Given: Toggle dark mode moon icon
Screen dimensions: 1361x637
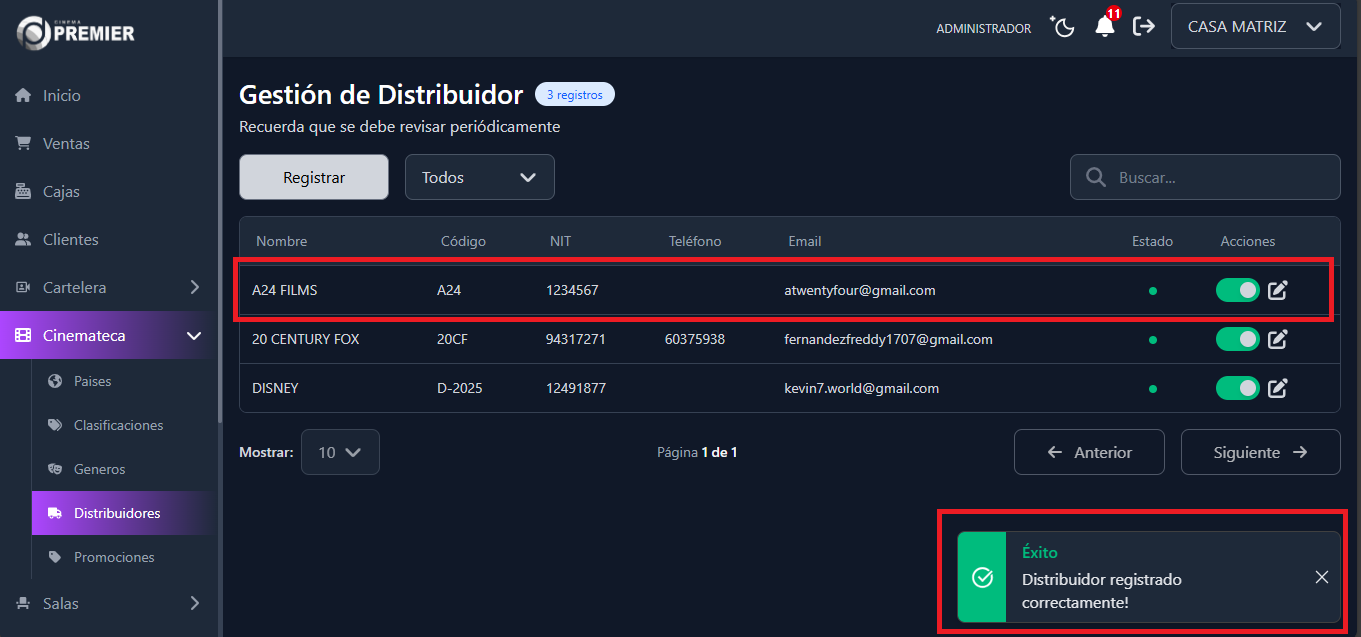Looking at the screenshot, I should (1063, 27).
